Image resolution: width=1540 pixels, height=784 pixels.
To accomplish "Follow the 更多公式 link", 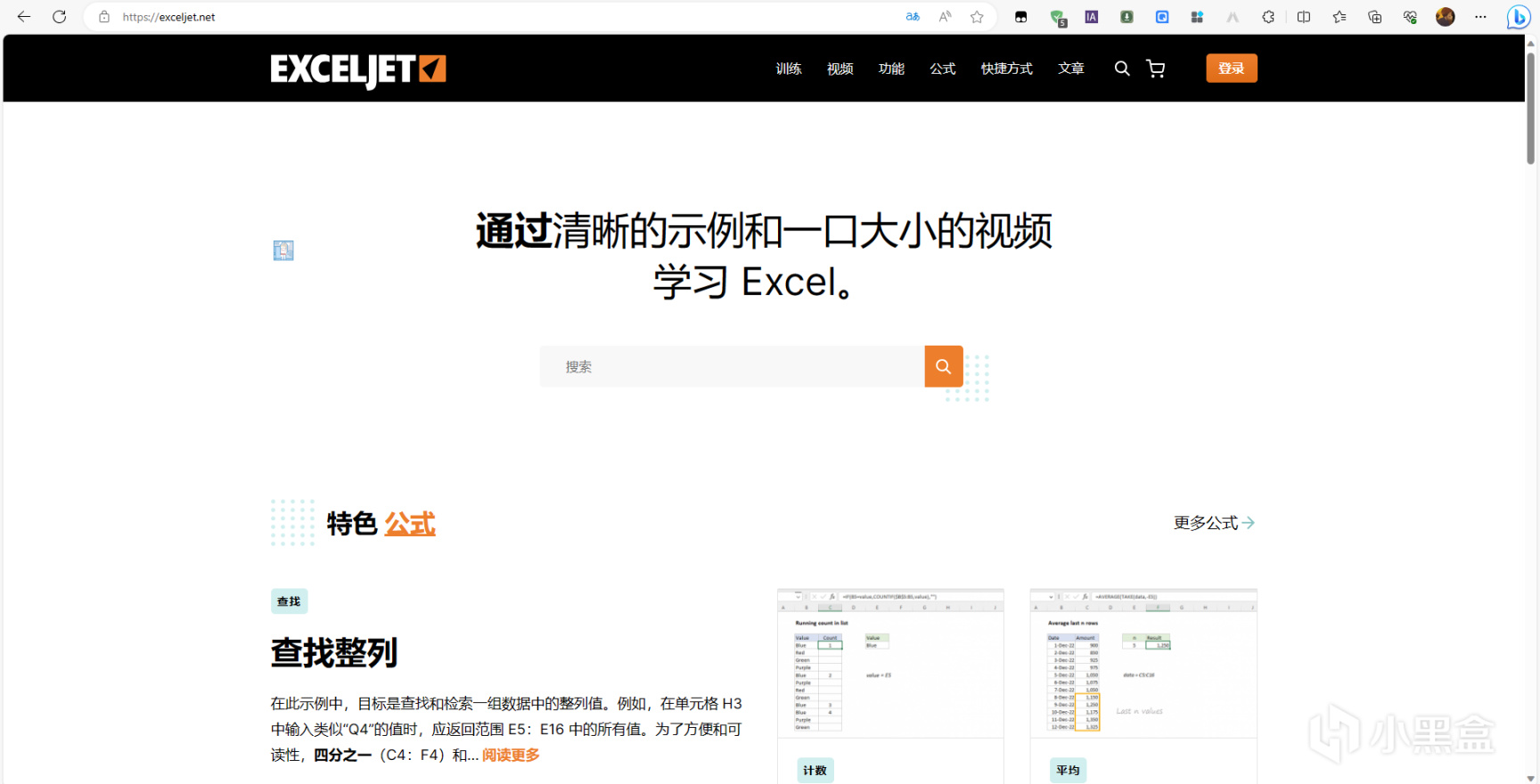I will [1214, 523].
